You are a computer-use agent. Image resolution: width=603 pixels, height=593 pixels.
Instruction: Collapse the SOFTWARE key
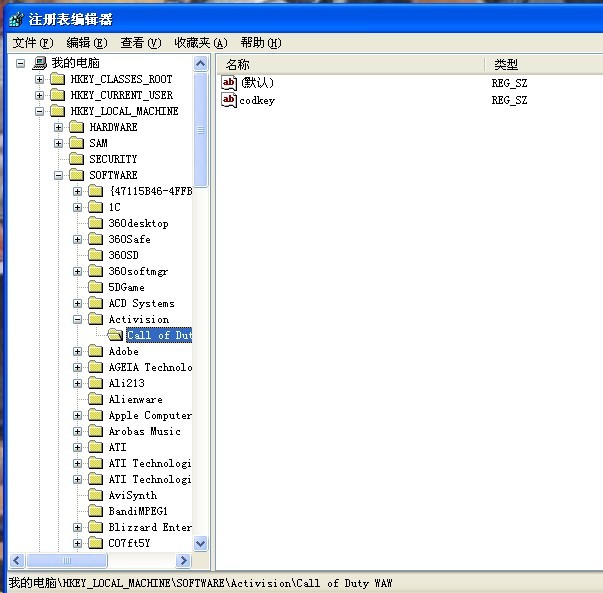[x=59, y=175]
